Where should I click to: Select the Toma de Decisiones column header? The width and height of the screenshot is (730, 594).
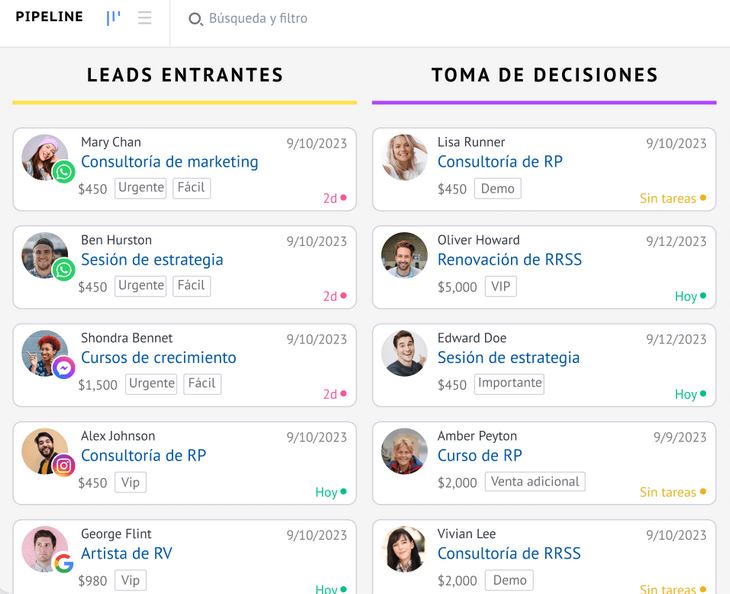click(x=544, y=75)
